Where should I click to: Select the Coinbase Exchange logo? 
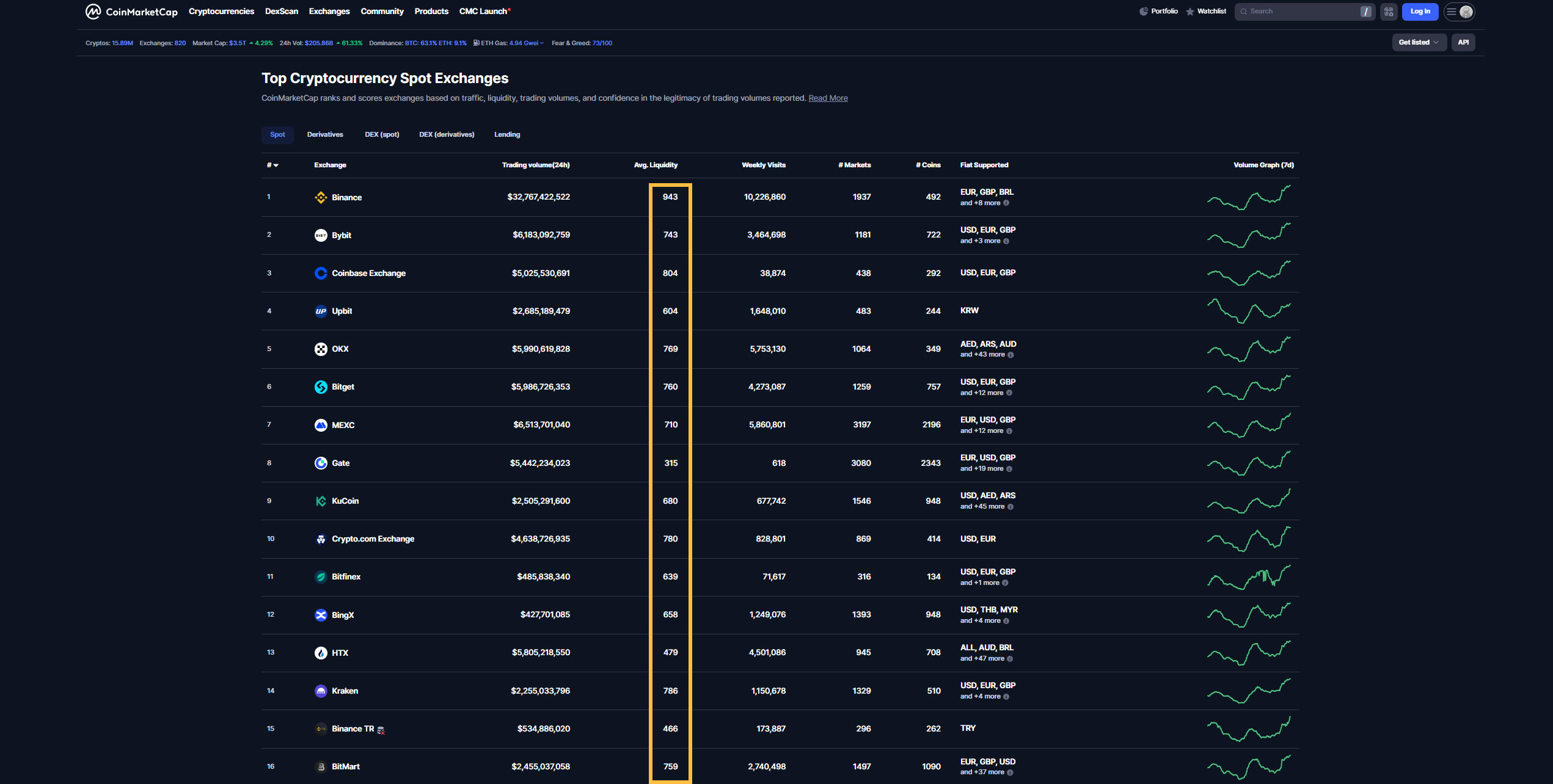pyautogui.click(x=321, y=273)
